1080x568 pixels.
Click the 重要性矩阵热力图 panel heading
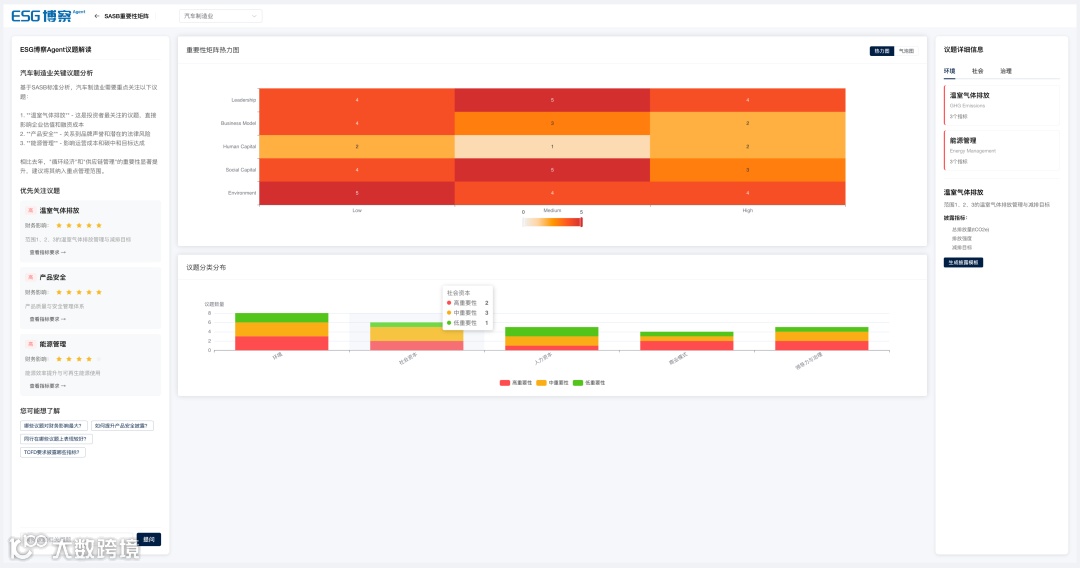[x=213, y=50]
